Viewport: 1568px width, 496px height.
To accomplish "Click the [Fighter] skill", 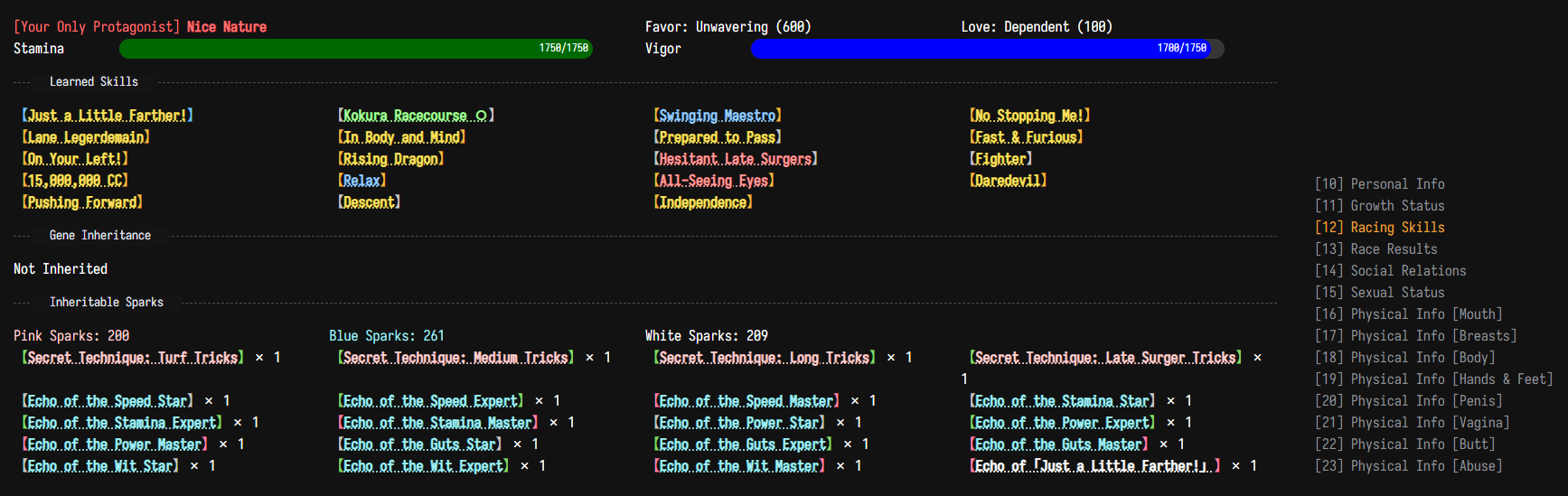I will tap(1000, 159).
